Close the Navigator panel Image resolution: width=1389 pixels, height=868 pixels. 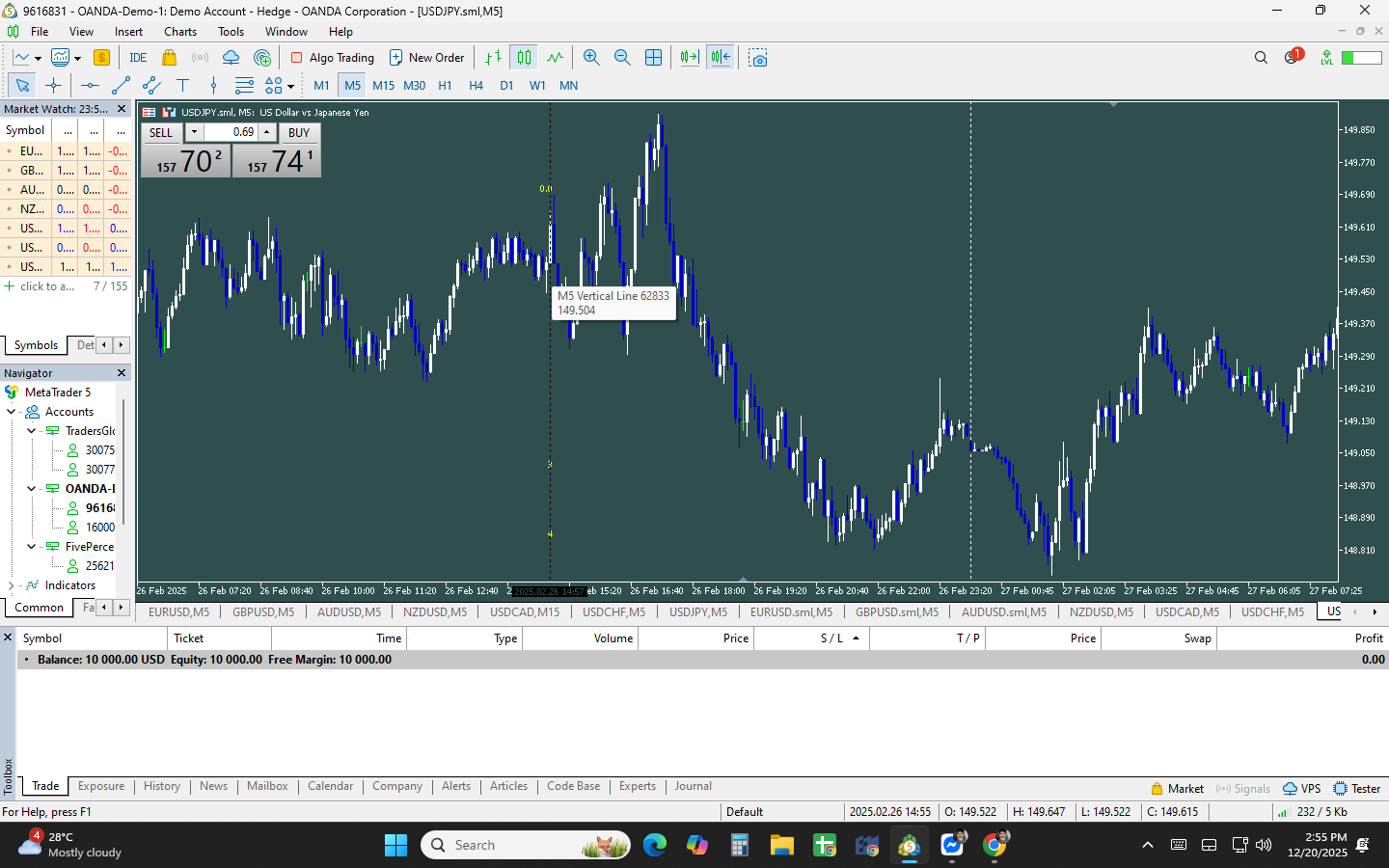pyautogui.click(x=122, y=373)
